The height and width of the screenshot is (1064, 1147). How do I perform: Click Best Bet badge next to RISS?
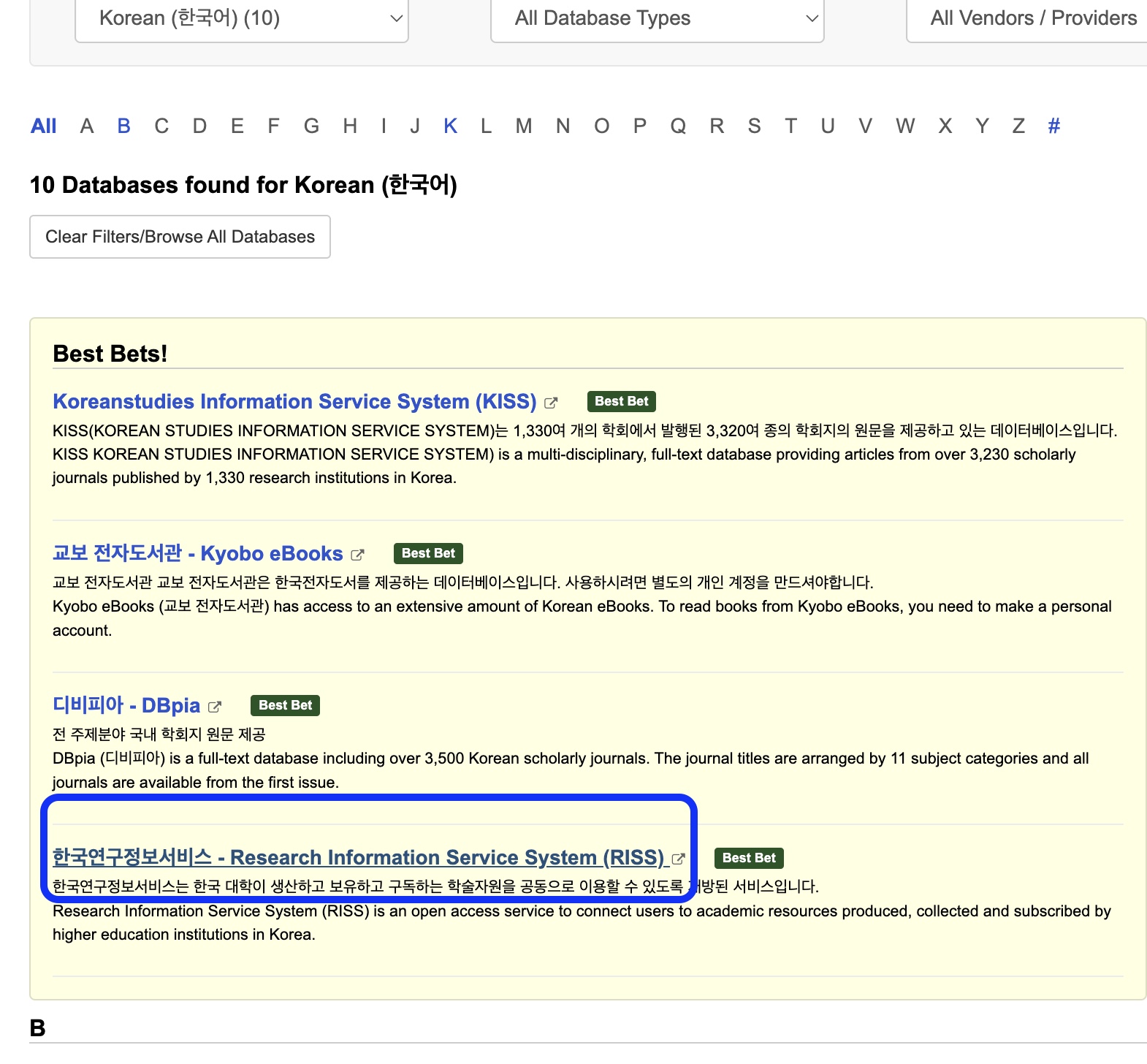[749, 858]
